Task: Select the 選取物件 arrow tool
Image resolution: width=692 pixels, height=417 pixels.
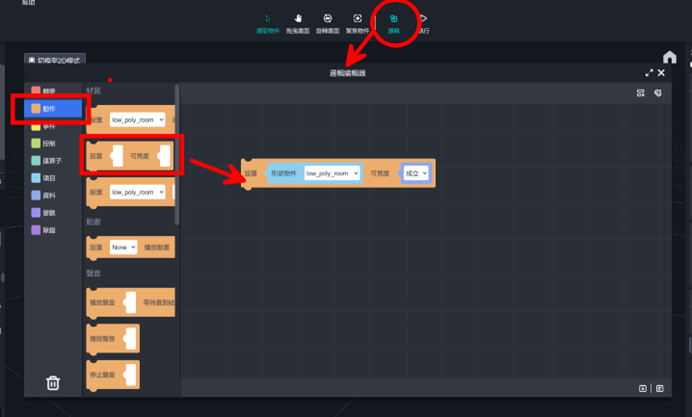Action: [x=268, y=22]
